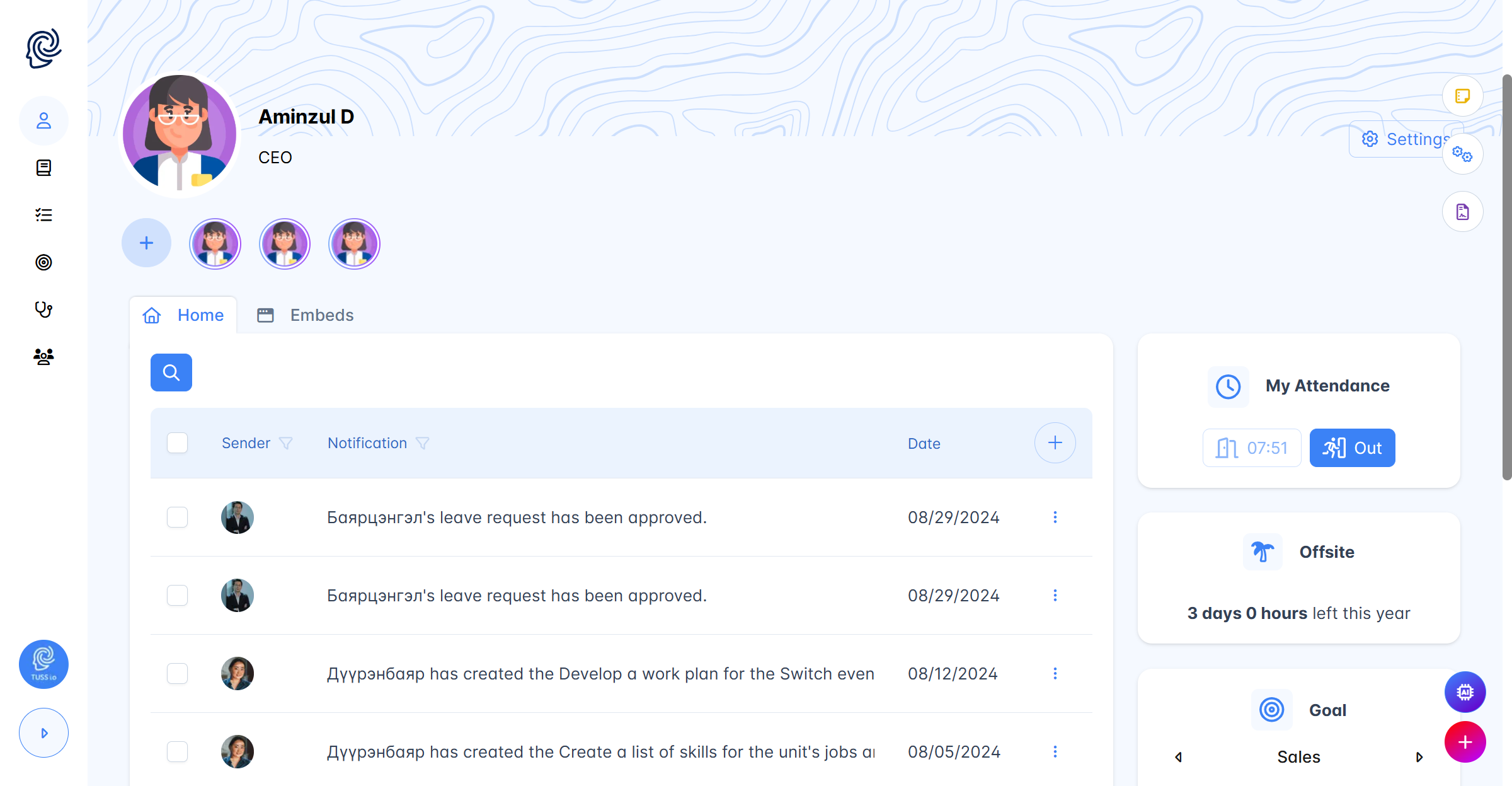Check the first leave request notification row
The height and width of the screenshot is (786, 1512).
click(178, 517)
